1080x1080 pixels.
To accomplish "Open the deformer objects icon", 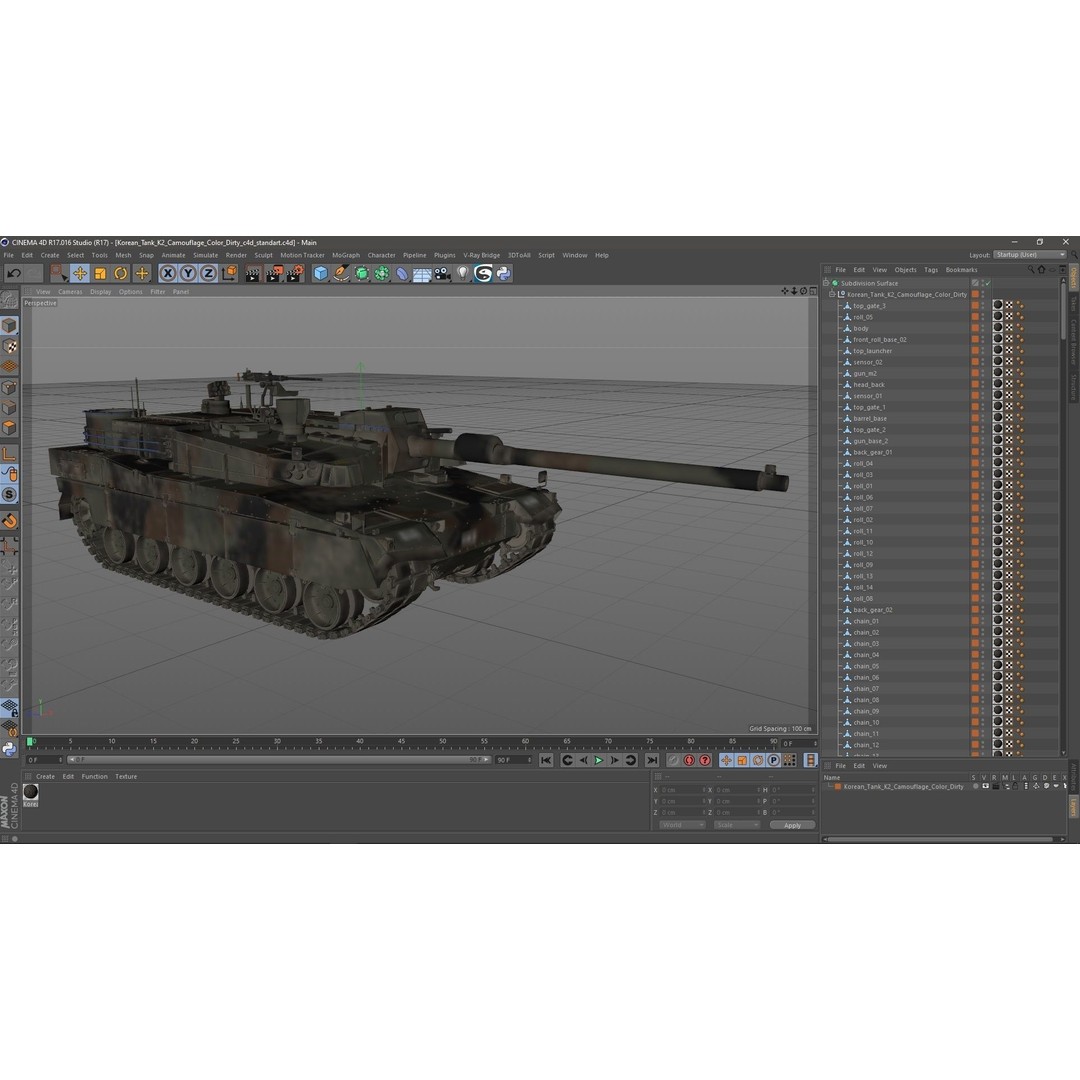I will pos(402,273).
